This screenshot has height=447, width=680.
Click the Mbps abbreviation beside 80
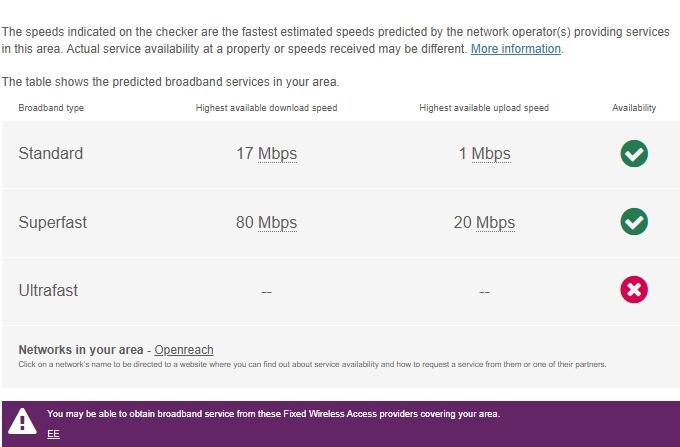point(278,223)
